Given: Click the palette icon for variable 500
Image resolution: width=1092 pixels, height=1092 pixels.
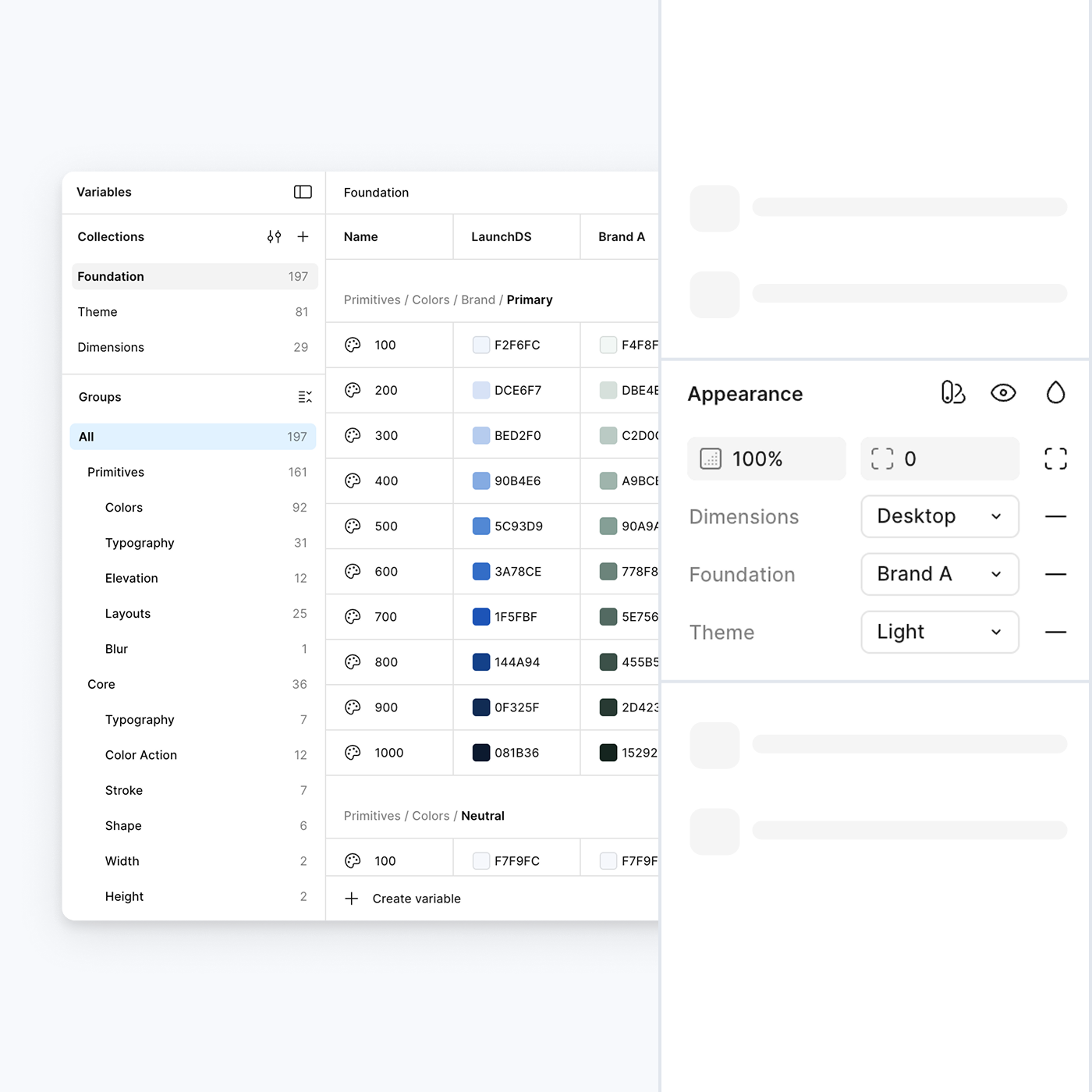Looking at the screenshot, I should pyautogui.click(x=353, y=526).
